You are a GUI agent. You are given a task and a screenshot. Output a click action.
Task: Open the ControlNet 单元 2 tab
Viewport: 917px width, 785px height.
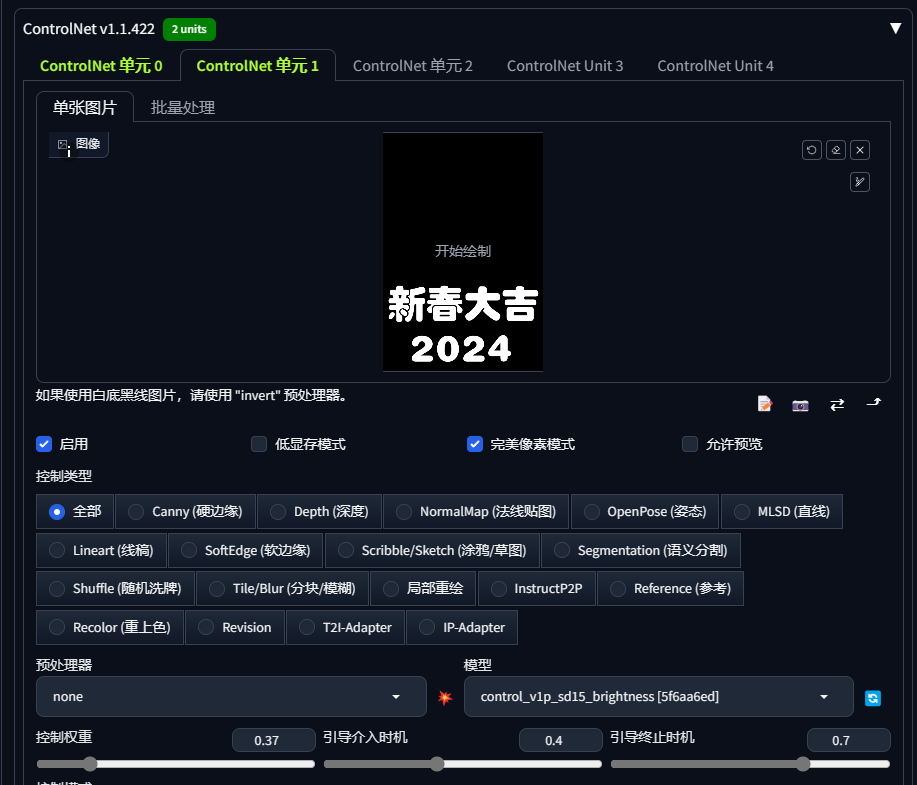[412, 66]
